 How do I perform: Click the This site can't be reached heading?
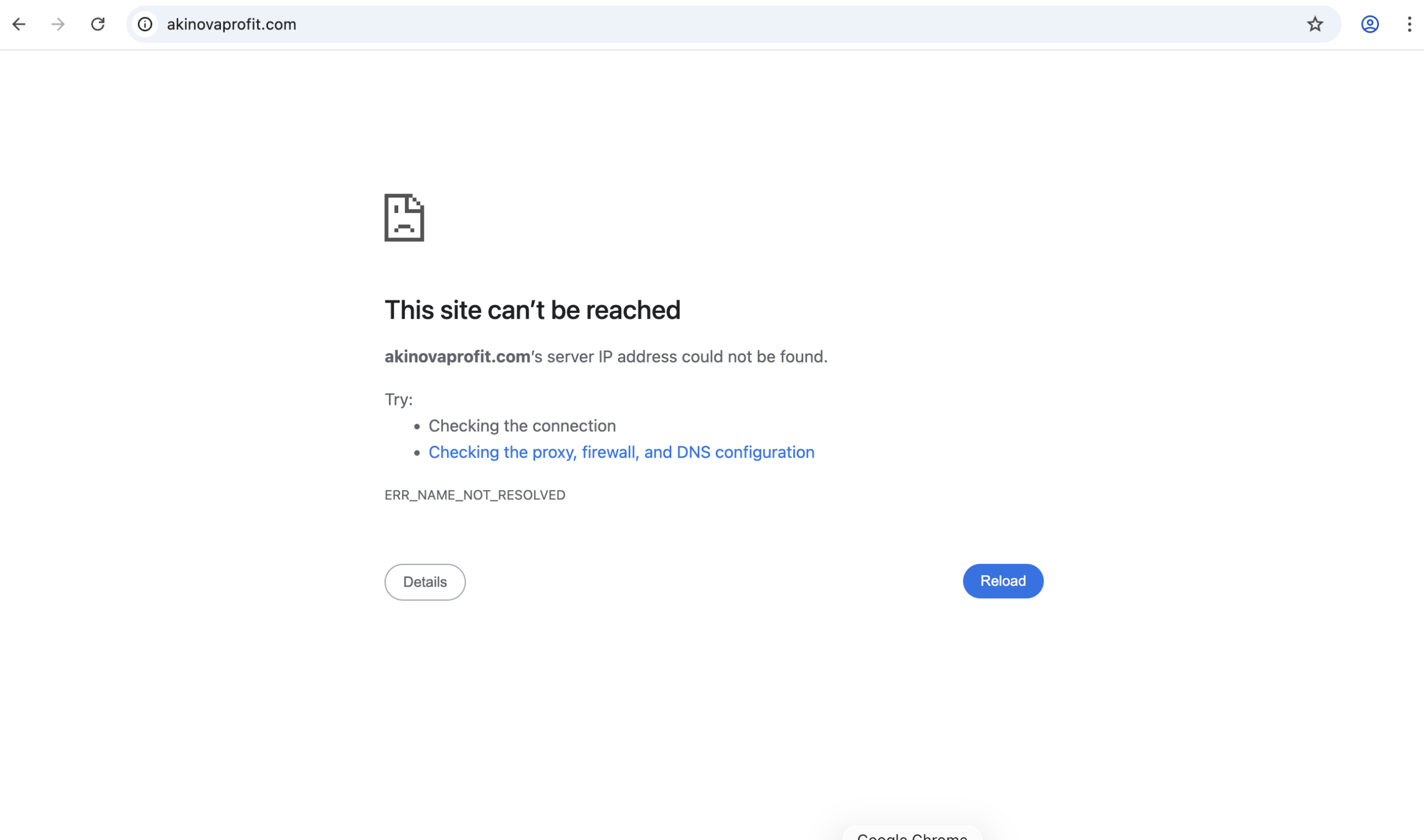tap(532, 309)
